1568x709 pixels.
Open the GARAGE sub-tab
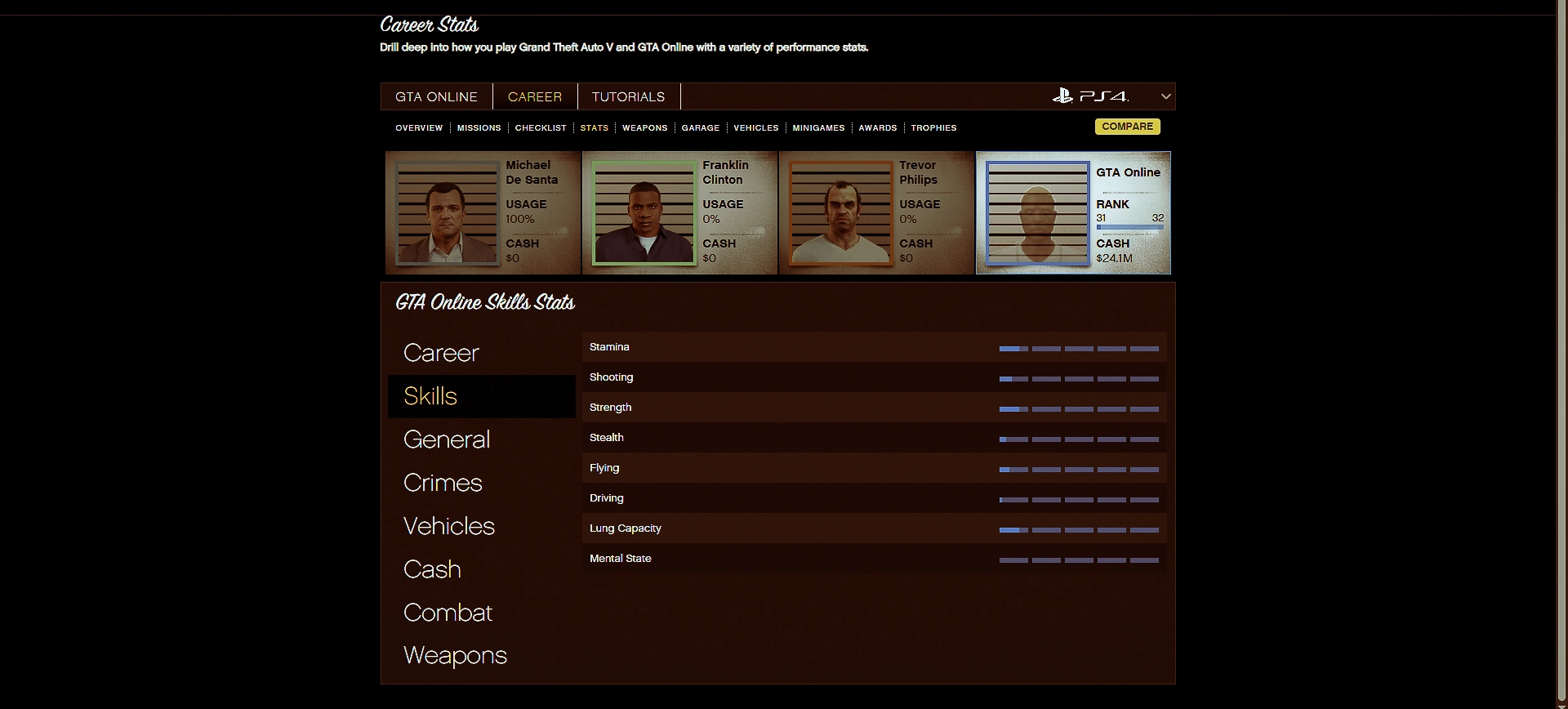pyautogui.click(x=701, y=128)
